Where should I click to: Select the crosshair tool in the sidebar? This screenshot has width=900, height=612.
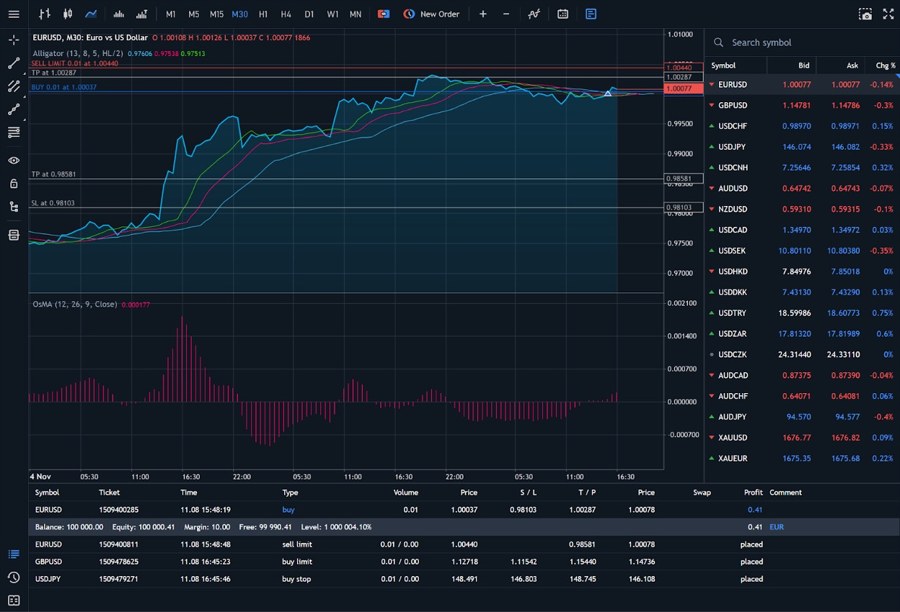(13, 40)
